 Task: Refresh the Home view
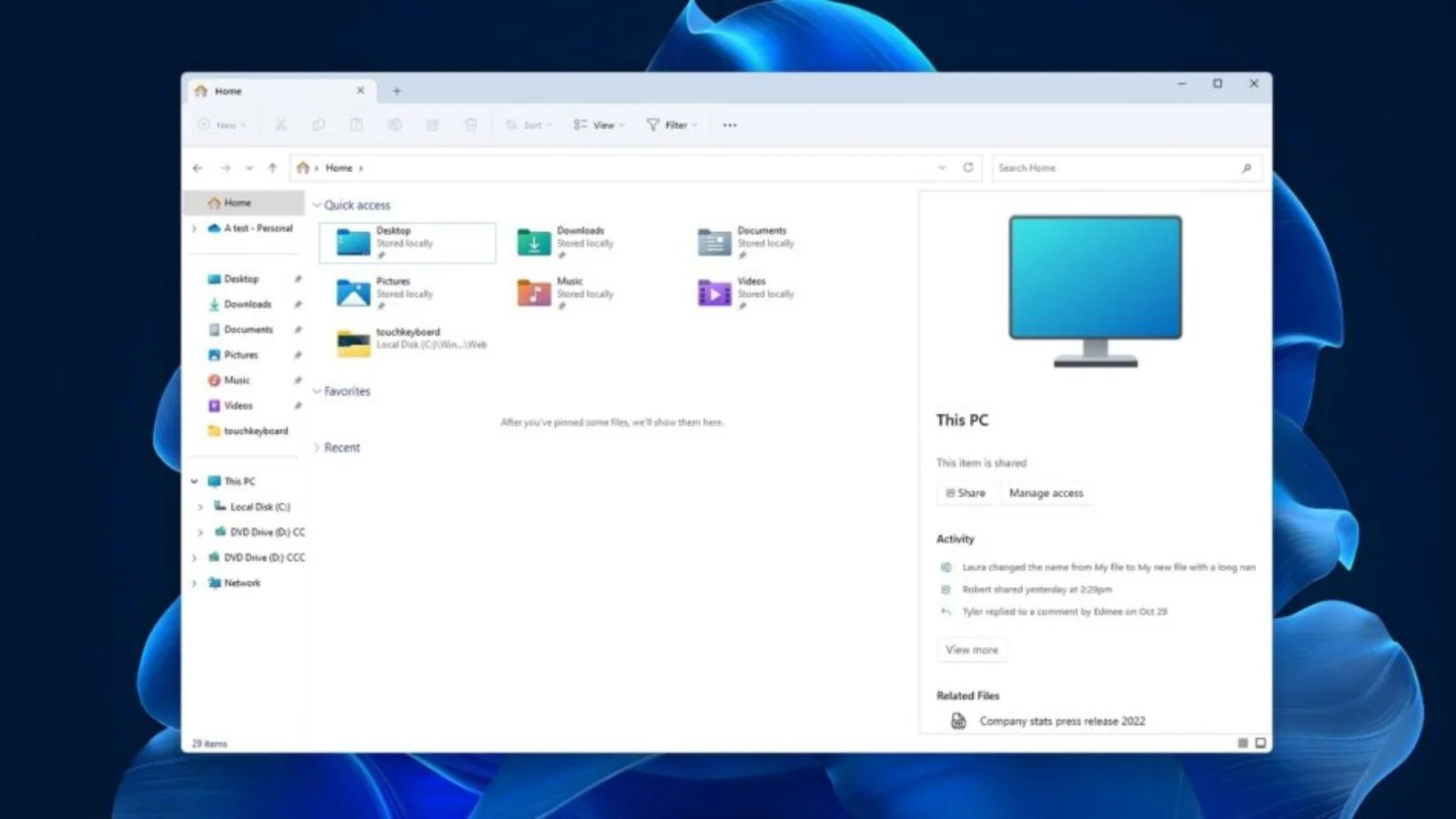968,167
